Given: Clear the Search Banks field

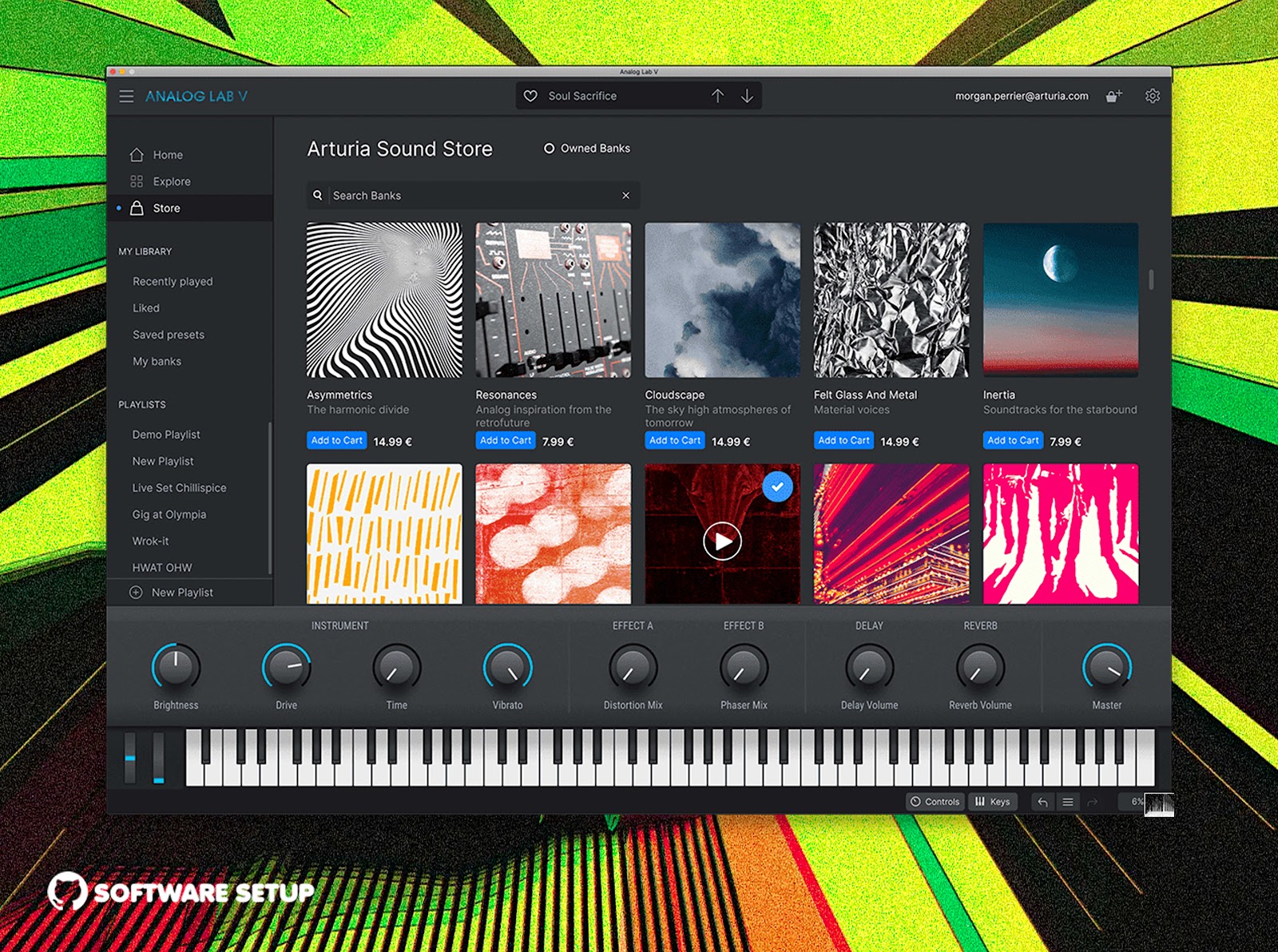Looking at the screenshot, I should [x=626, y=195].
